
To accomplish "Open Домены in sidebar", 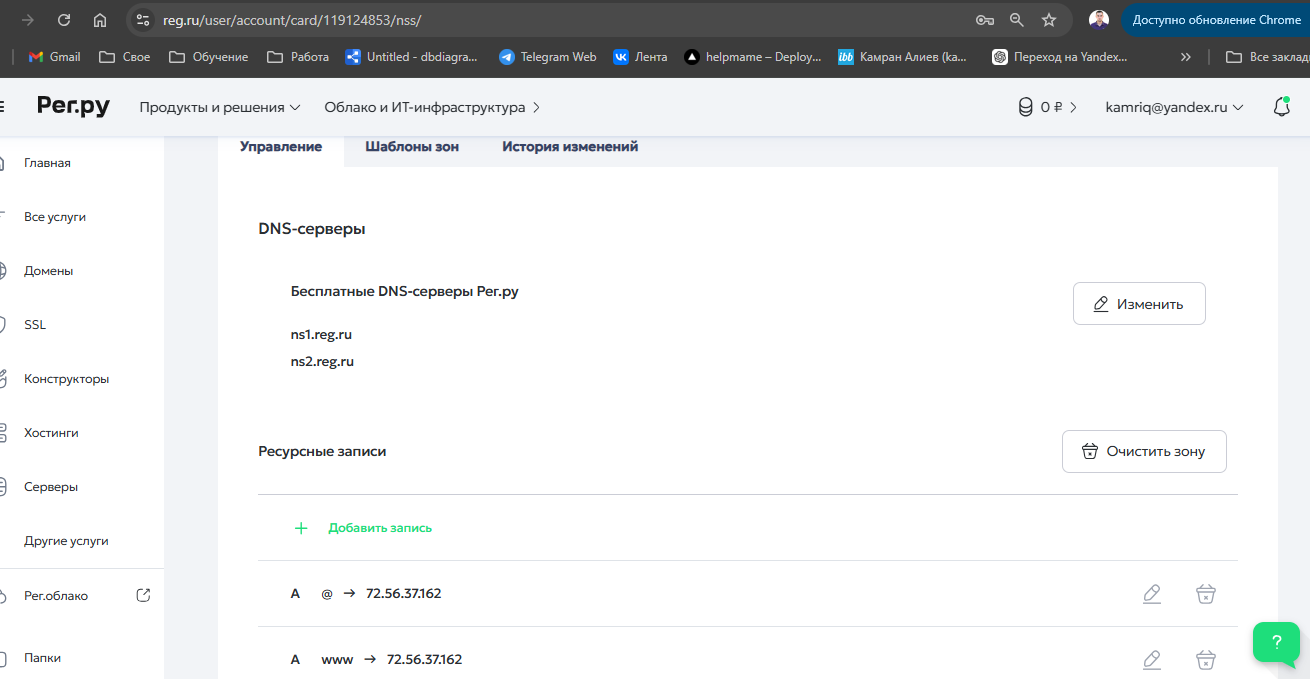I will (49, 271).
